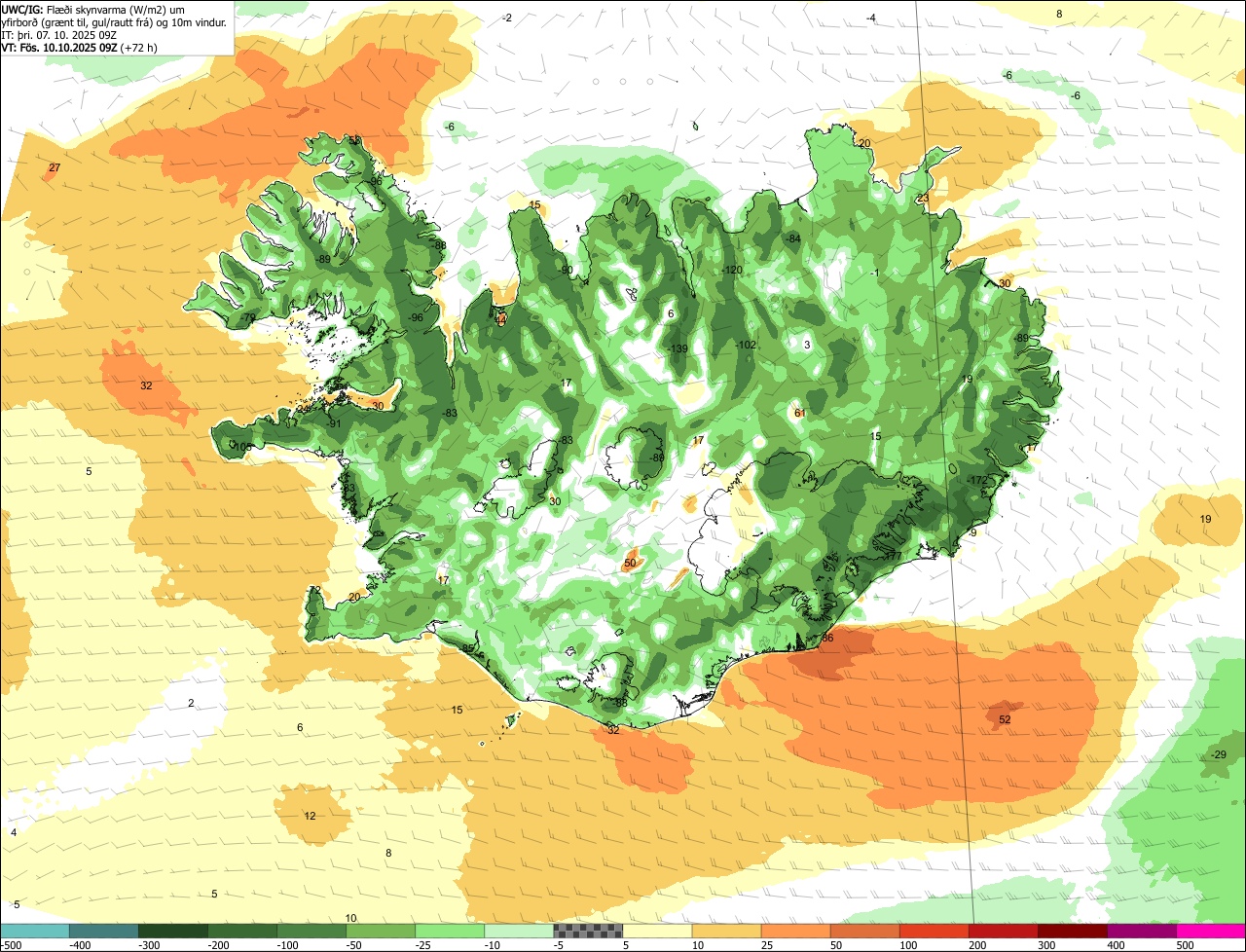Click the '-90' flux value on the map
The width and height of the screenshot is (1246, 952).
pyautogui.click(x=566, y=271)
